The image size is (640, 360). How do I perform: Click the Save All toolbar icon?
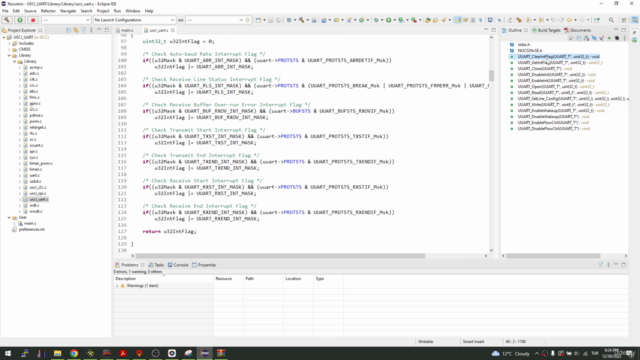click(278, 20)
